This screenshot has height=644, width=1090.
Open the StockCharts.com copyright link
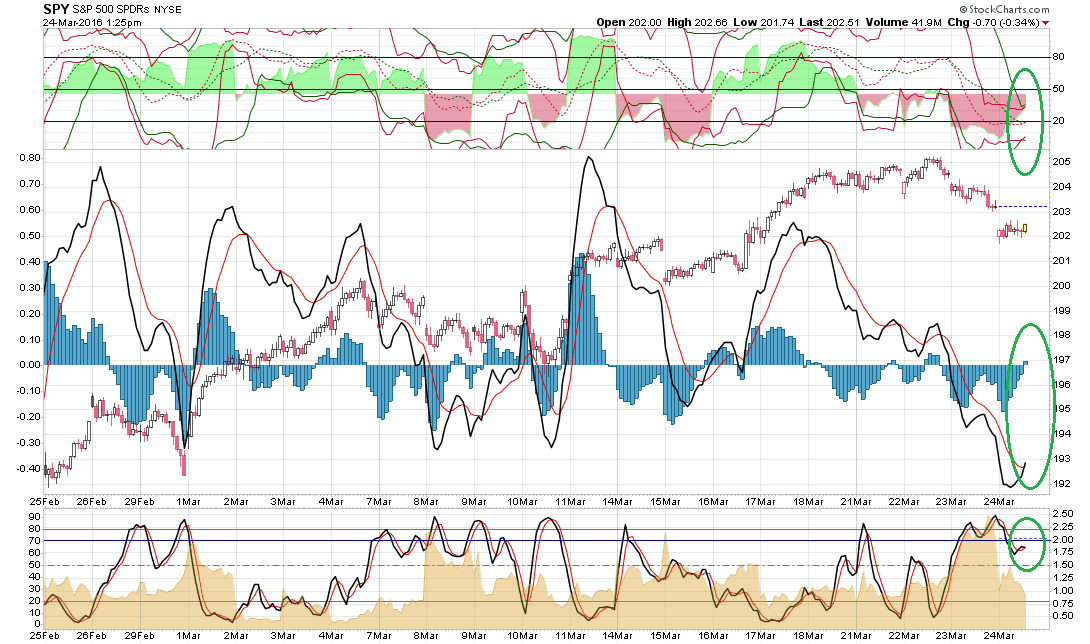[x=1004, y=9]
